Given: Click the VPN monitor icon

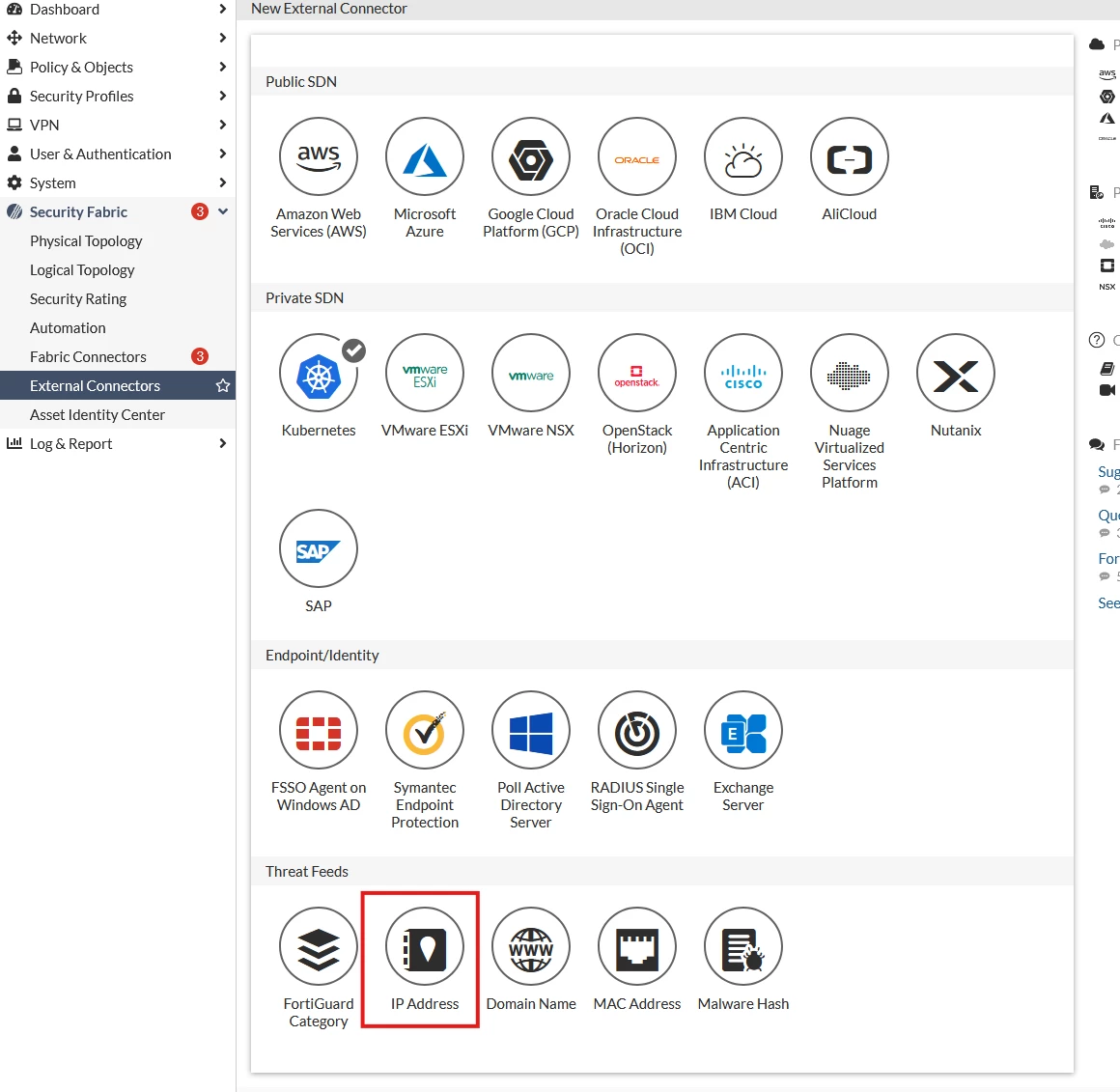Looking at the screenshot, I should coord(14,125).
